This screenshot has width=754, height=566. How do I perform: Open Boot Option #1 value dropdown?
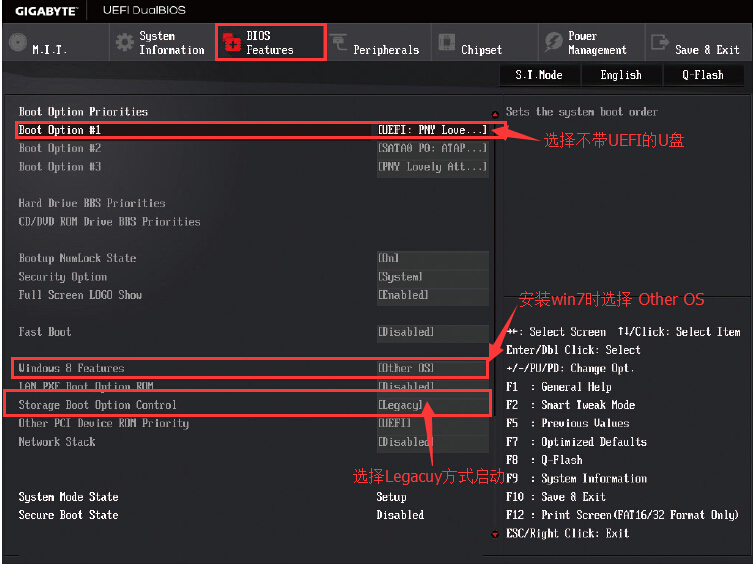click(x=432, y=130)
